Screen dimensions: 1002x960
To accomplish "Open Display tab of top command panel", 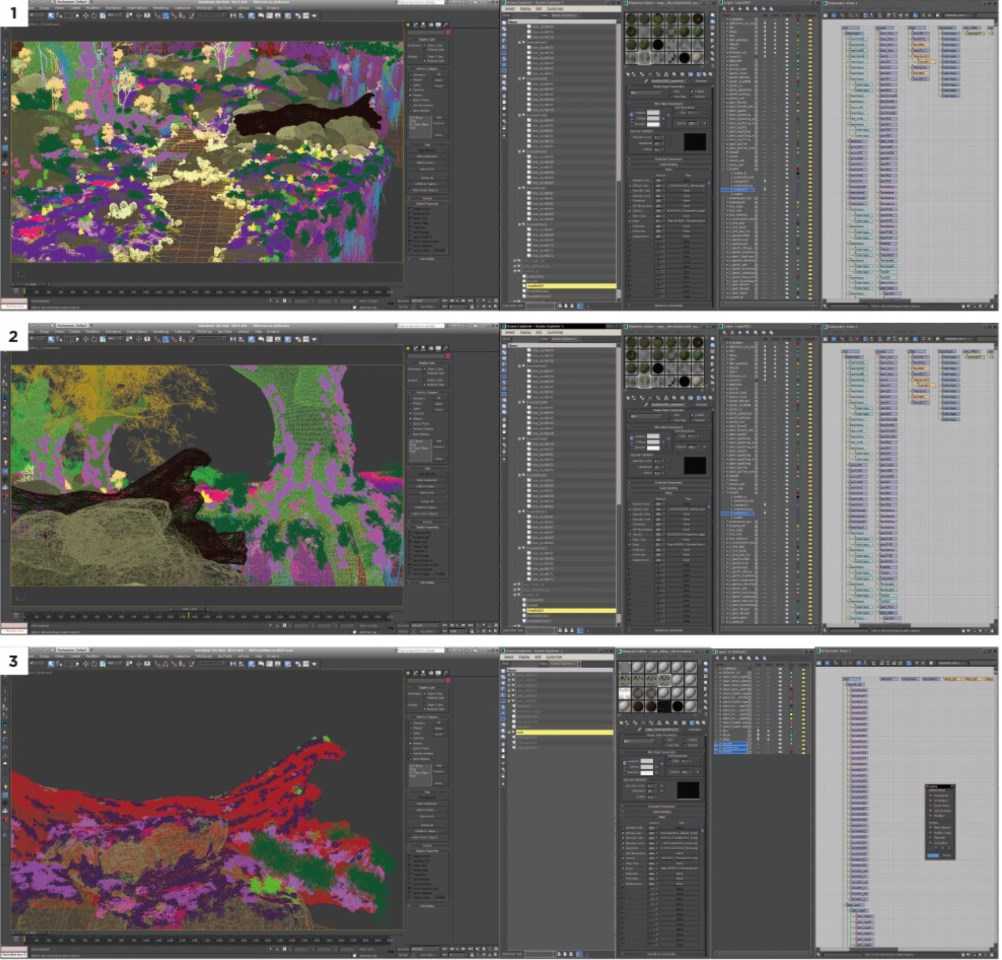I will pyautogui.click(x=437, y=25).
